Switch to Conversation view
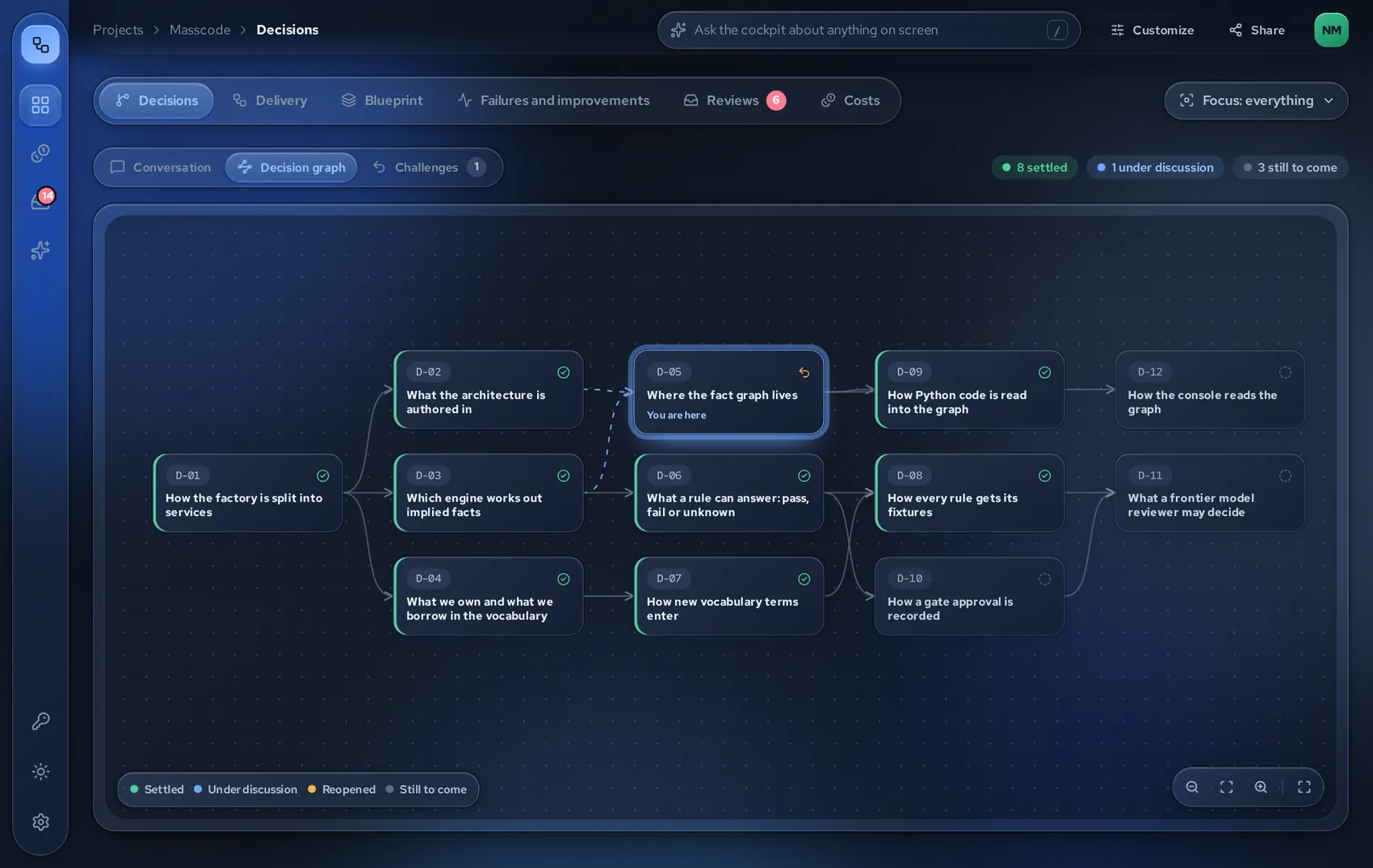The image size is (1373, 868). coord(161,167)
